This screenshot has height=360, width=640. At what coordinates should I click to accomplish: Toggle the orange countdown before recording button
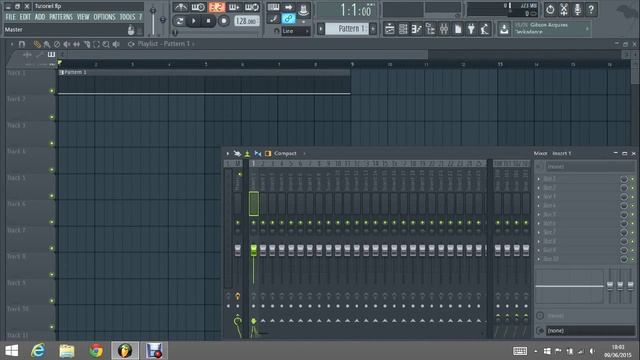point(216,7)
